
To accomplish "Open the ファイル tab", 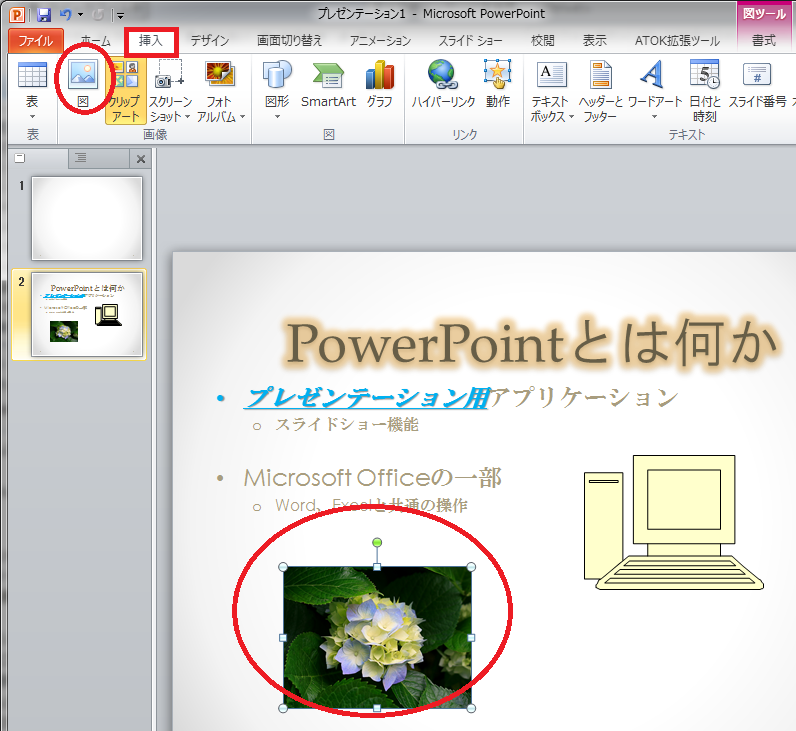I will 36,41.
